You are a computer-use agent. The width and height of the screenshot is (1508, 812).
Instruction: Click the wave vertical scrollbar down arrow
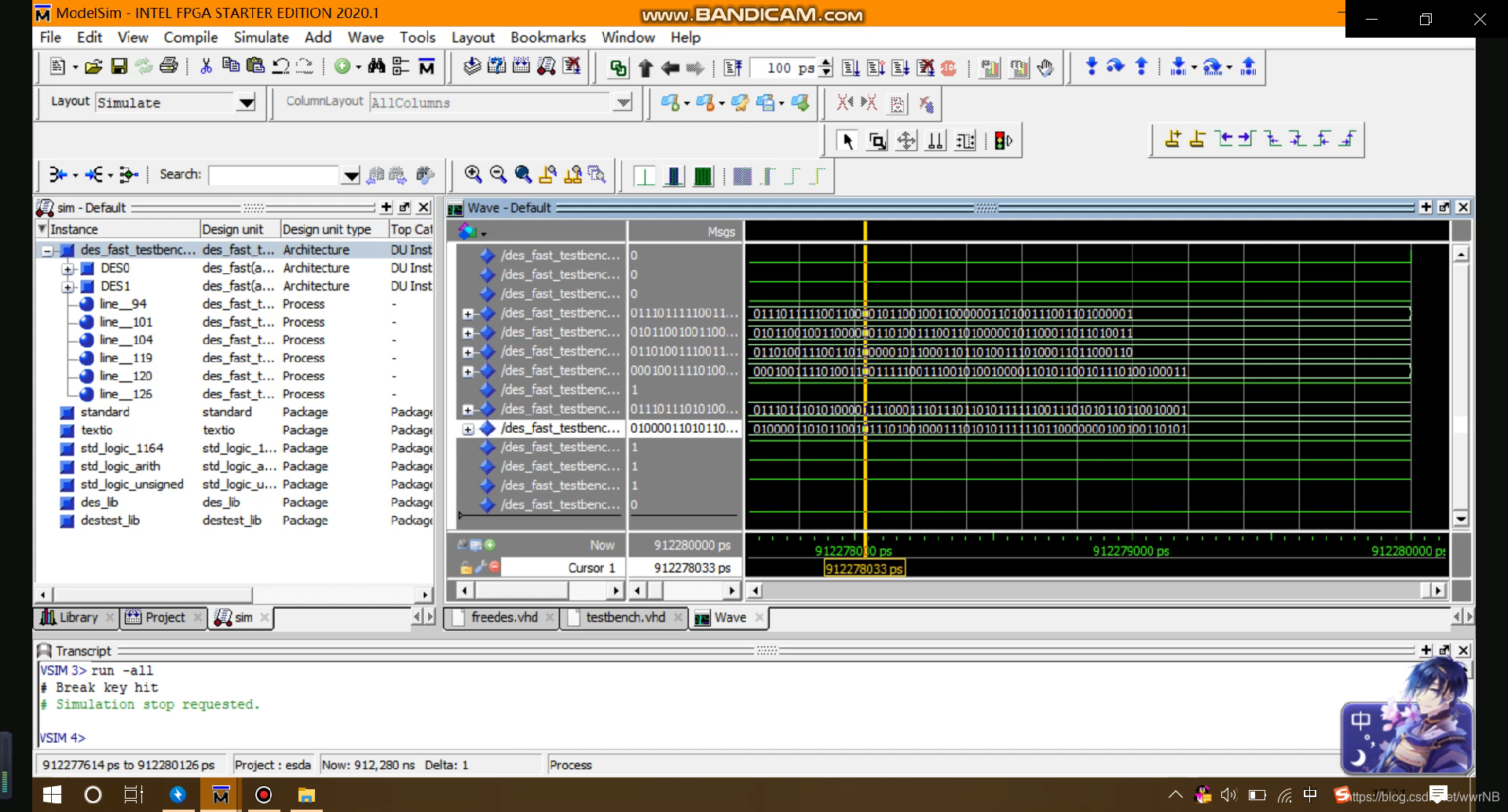pos(1461,518)
